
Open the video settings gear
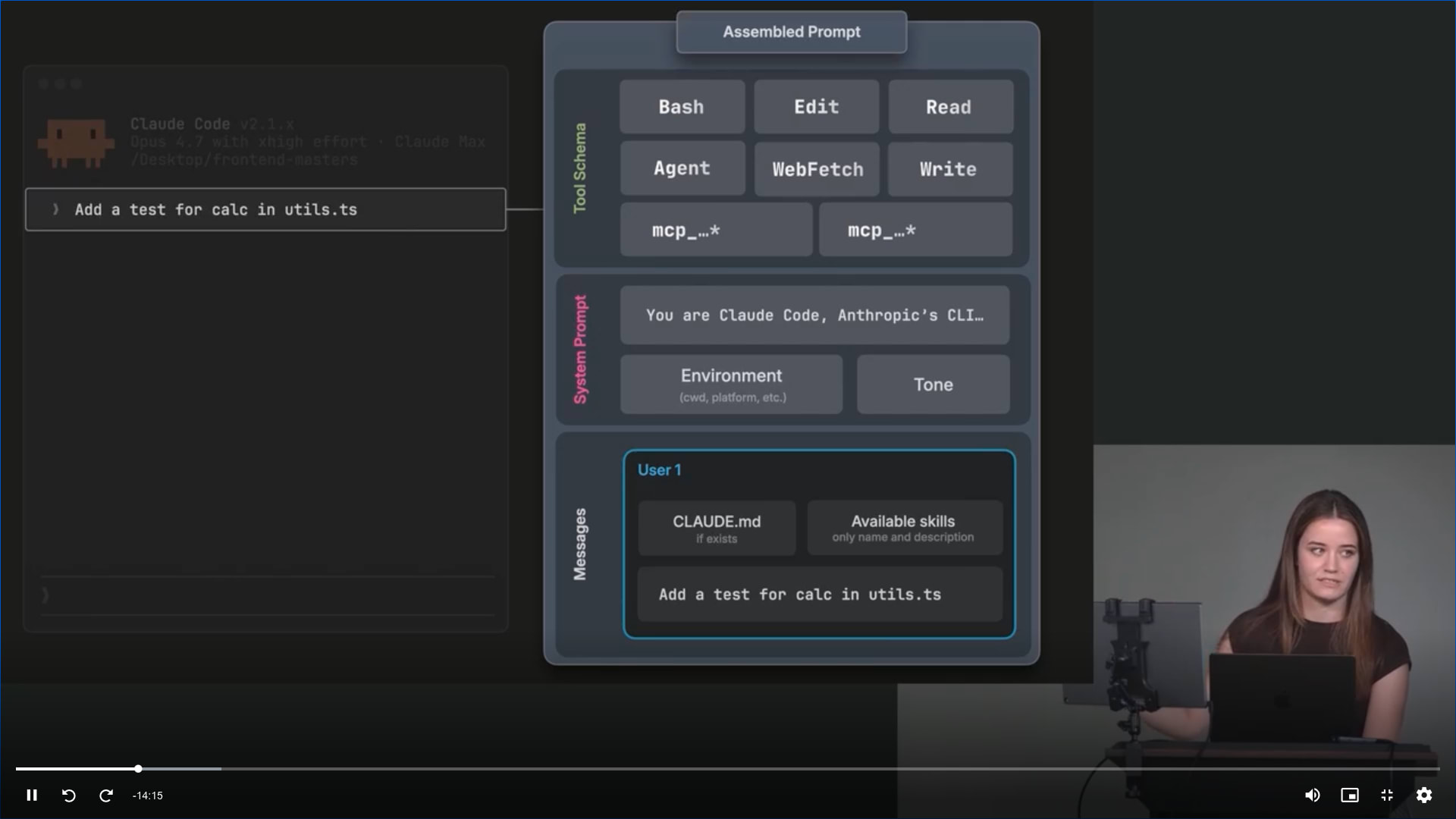pyautogui.click(x=1424, y=795)
